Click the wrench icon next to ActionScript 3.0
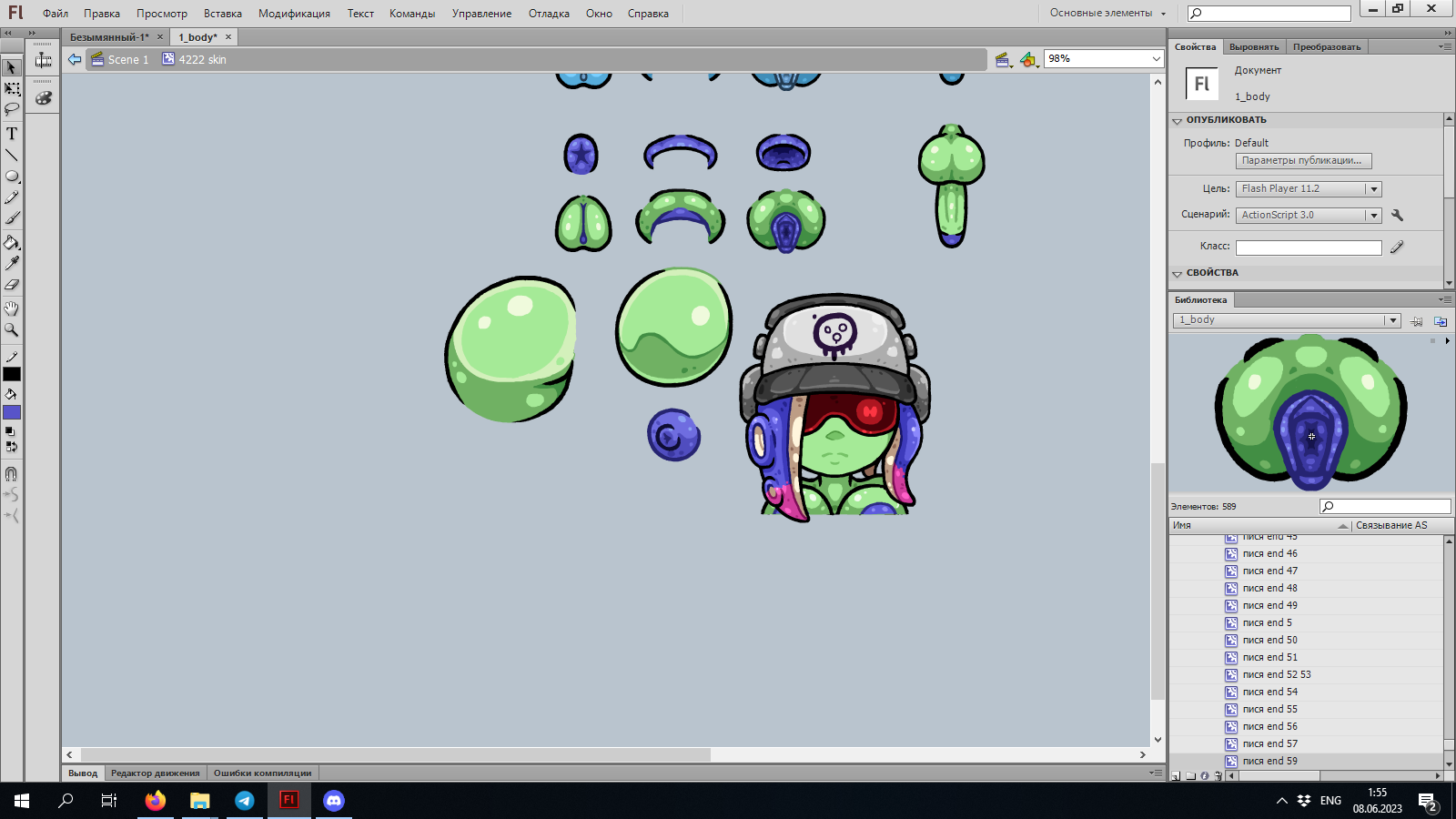Viewport: 1456px width, 819px height. tap(1397, 215)
